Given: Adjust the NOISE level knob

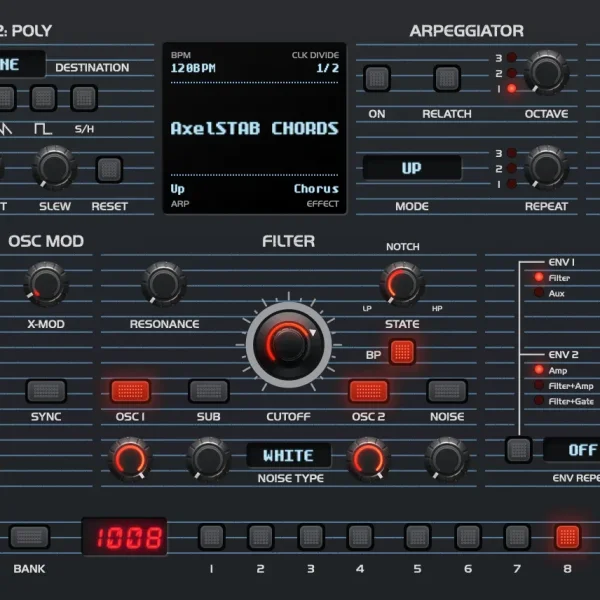Looking at the screenshot, I should [x=447, y=460].
